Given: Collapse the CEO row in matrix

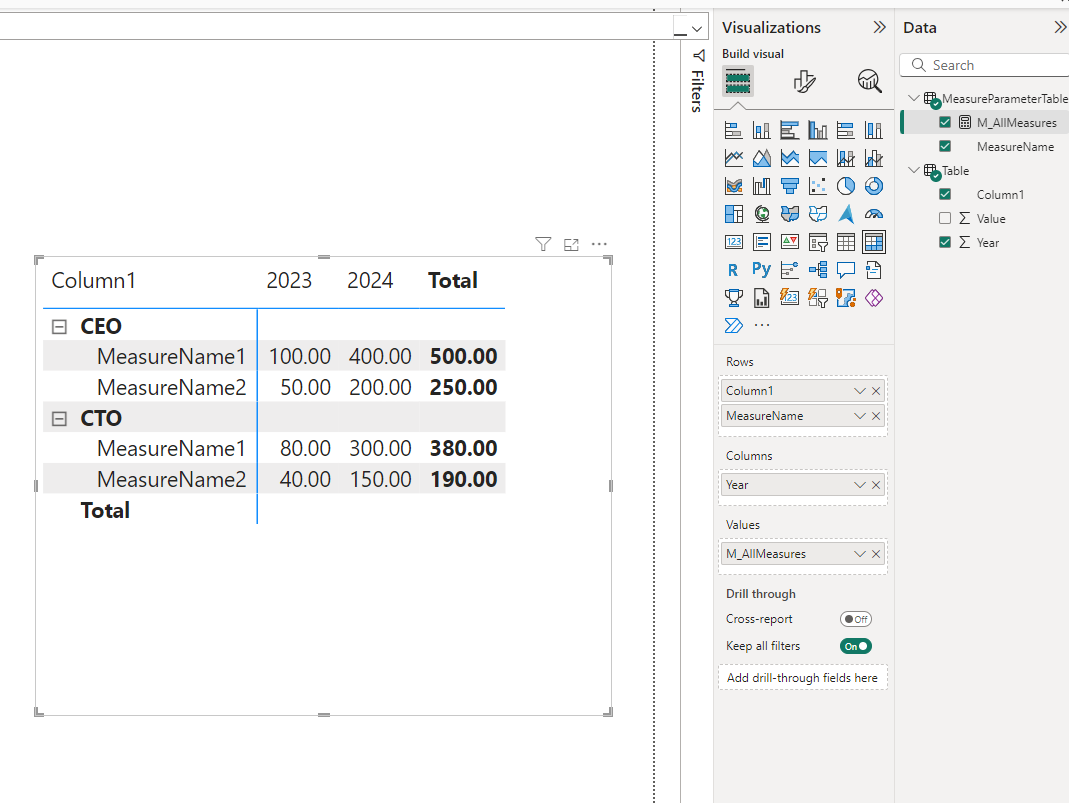Looking at the screenshot, I should [59, 327].
